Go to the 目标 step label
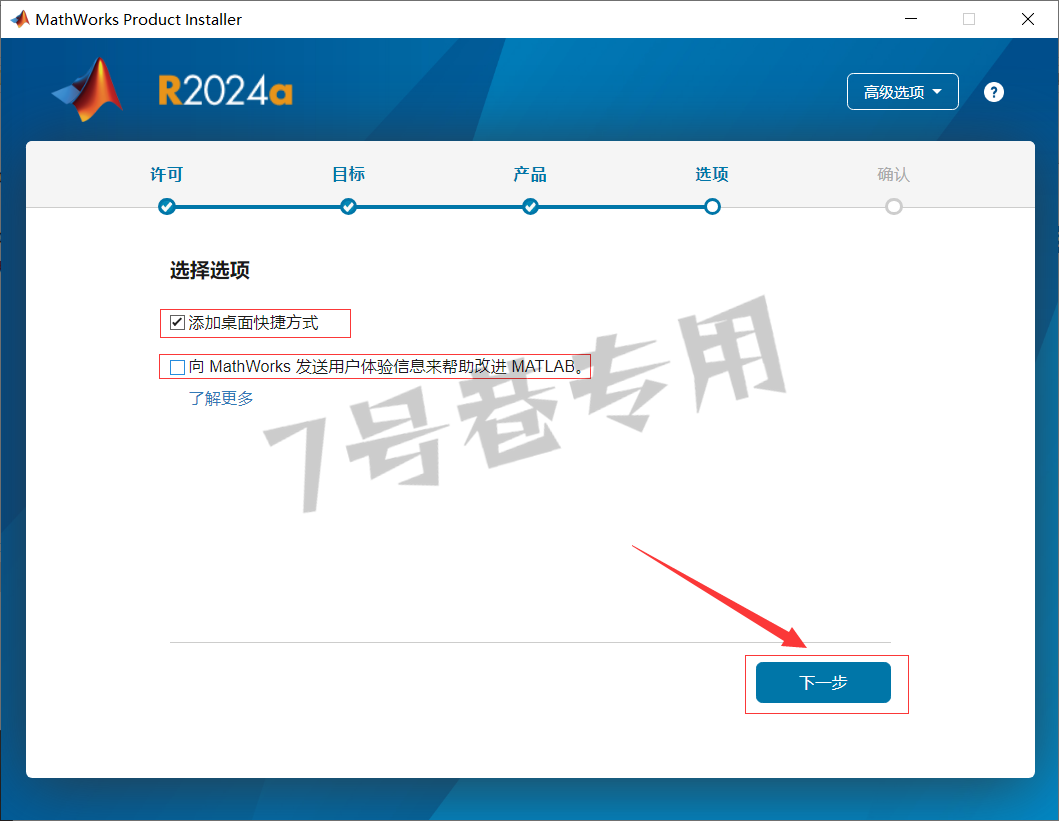This screenshot has width=1059, height=821. pos(348,174)
